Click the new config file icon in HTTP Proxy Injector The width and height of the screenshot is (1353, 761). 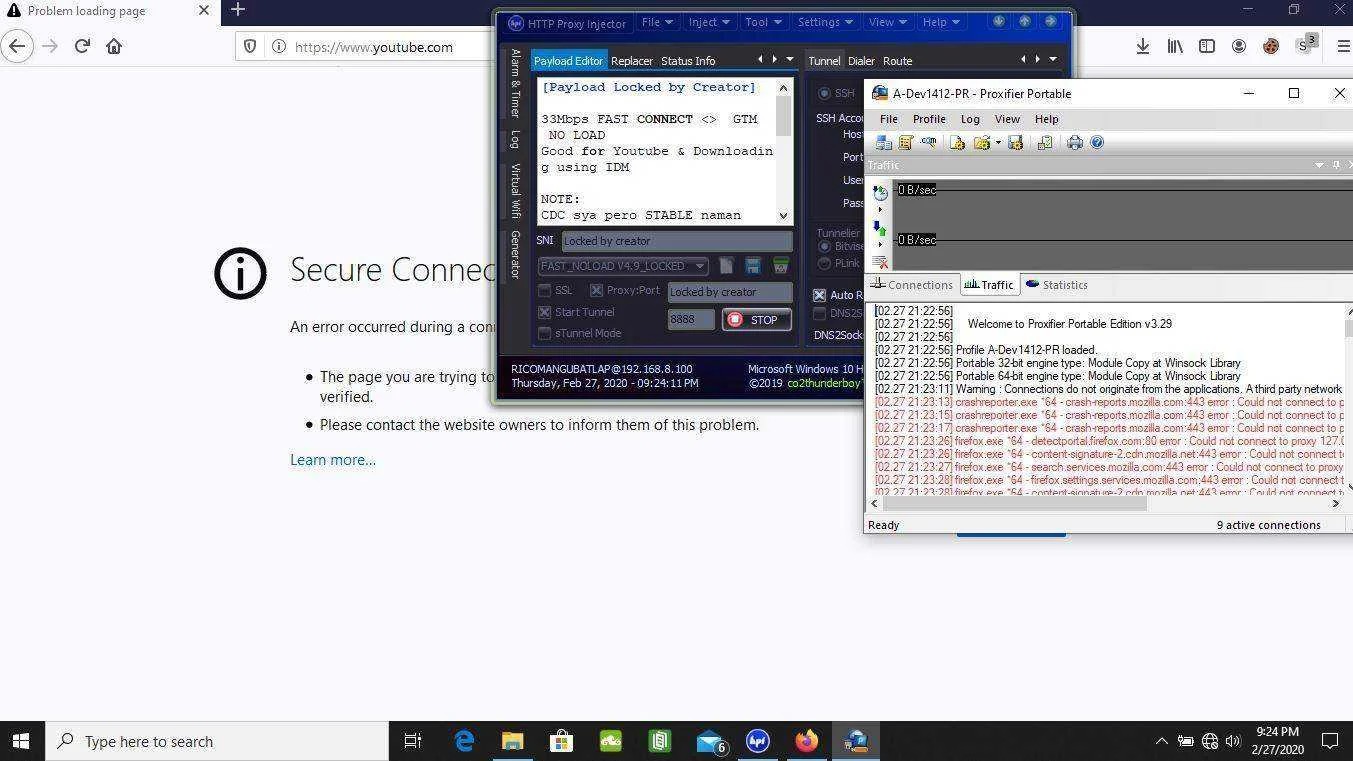tap(726, 265)
